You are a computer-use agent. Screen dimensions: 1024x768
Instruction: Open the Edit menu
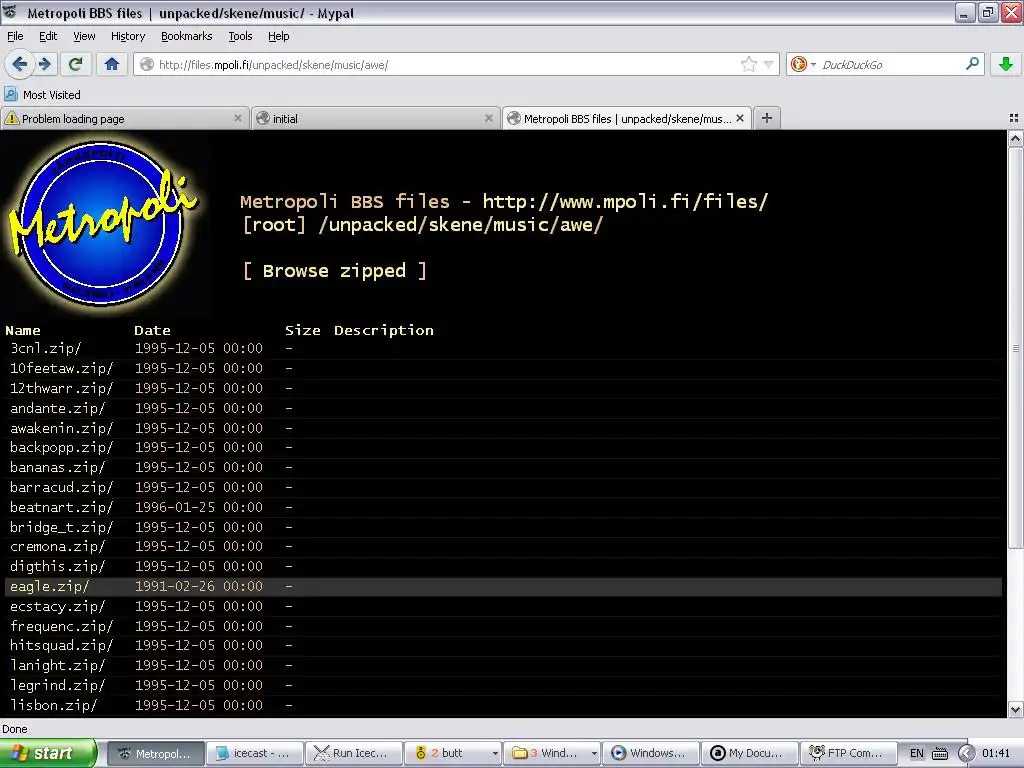click(48, 36)
